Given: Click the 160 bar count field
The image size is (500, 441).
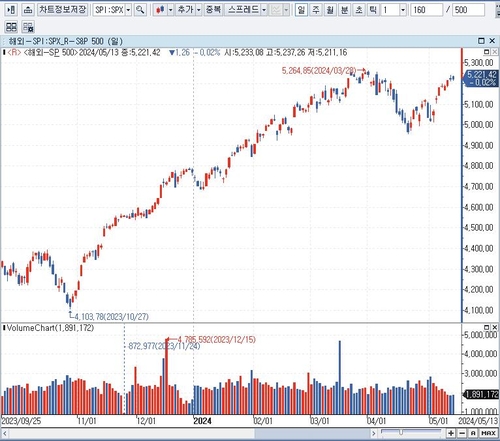Looking at the screenshot, I should coord(426,10).
